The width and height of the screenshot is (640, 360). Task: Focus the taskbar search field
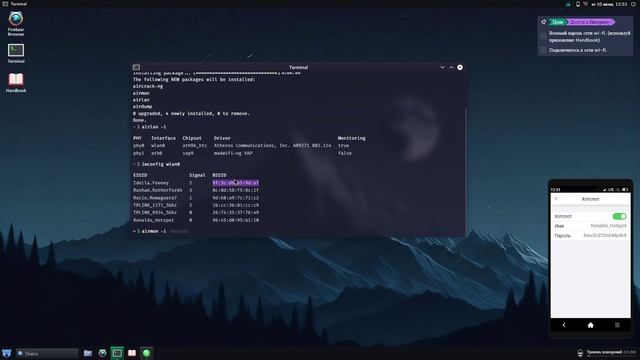click(47, 353)
